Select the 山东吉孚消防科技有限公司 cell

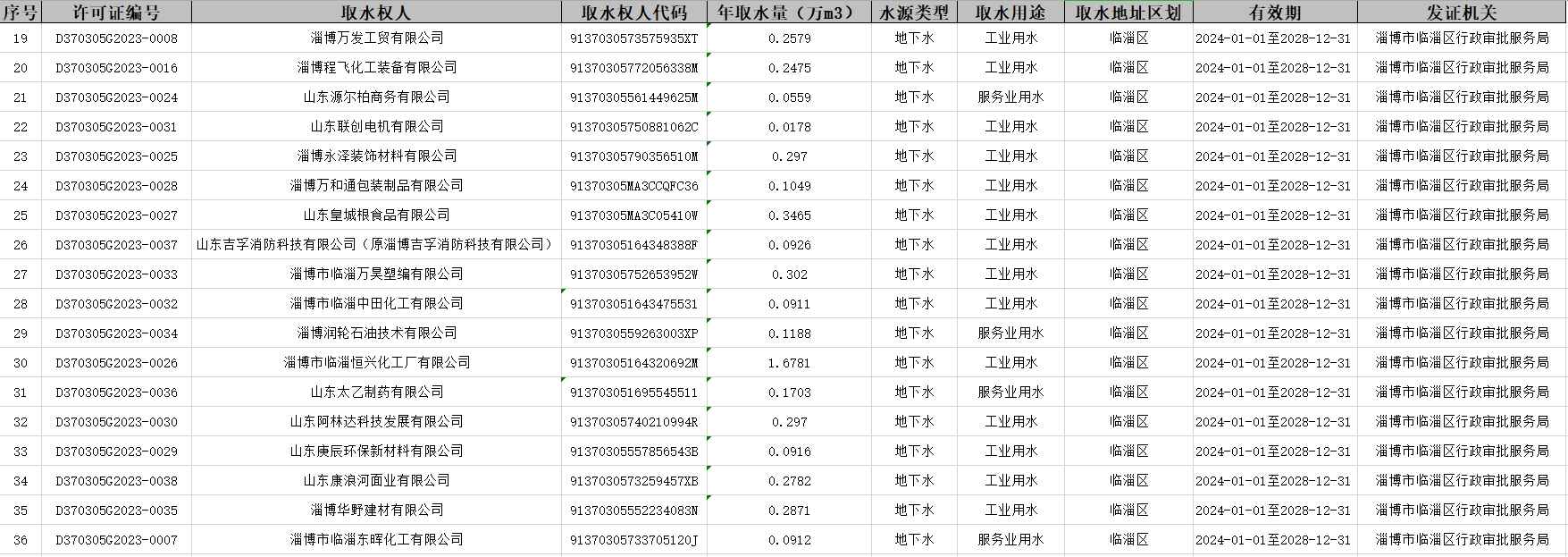[376, 245]
